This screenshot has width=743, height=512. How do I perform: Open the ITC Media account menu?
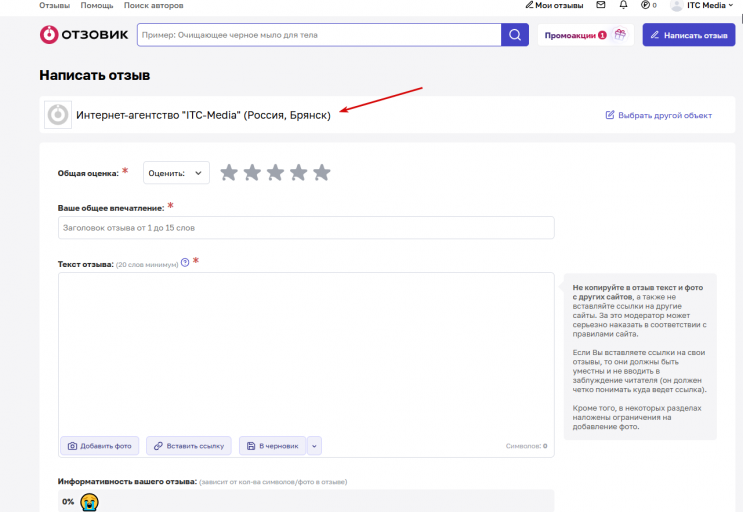[x=710, y=5]
